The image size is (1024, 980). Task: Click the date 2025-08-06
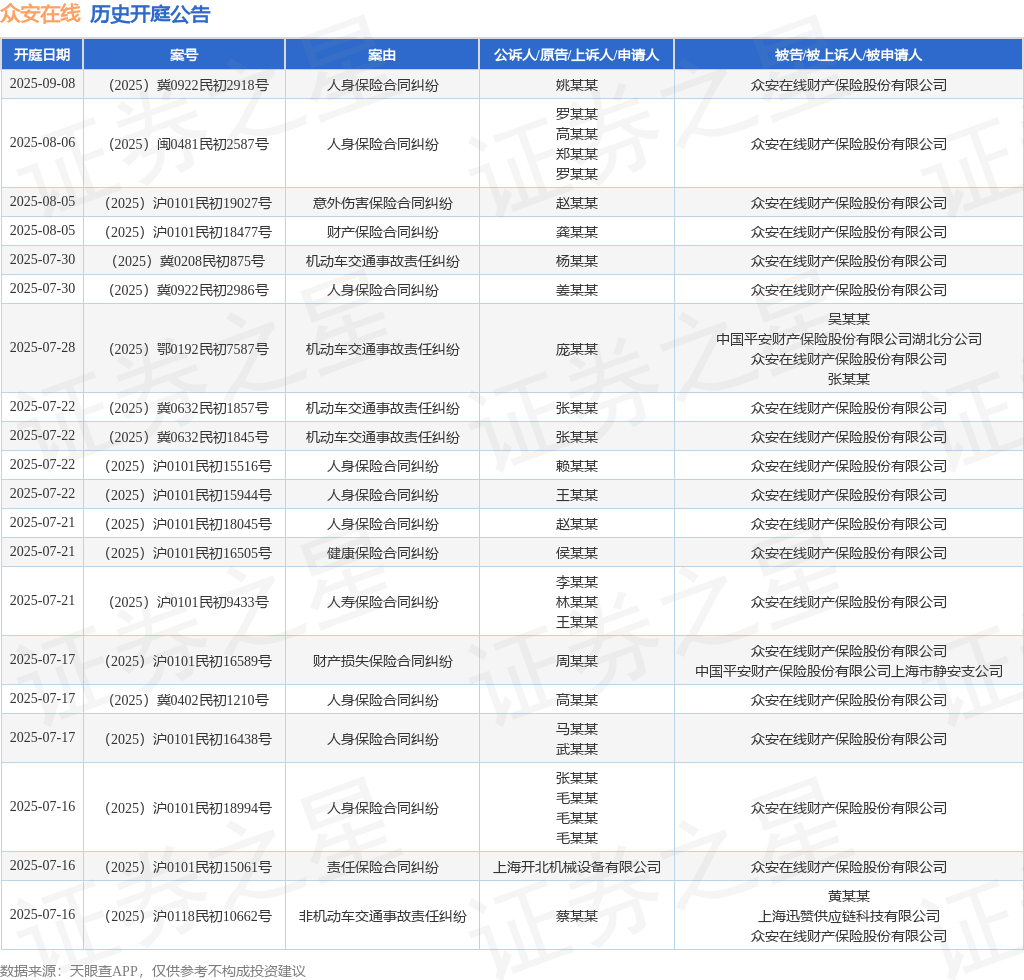tap(42, 142)
